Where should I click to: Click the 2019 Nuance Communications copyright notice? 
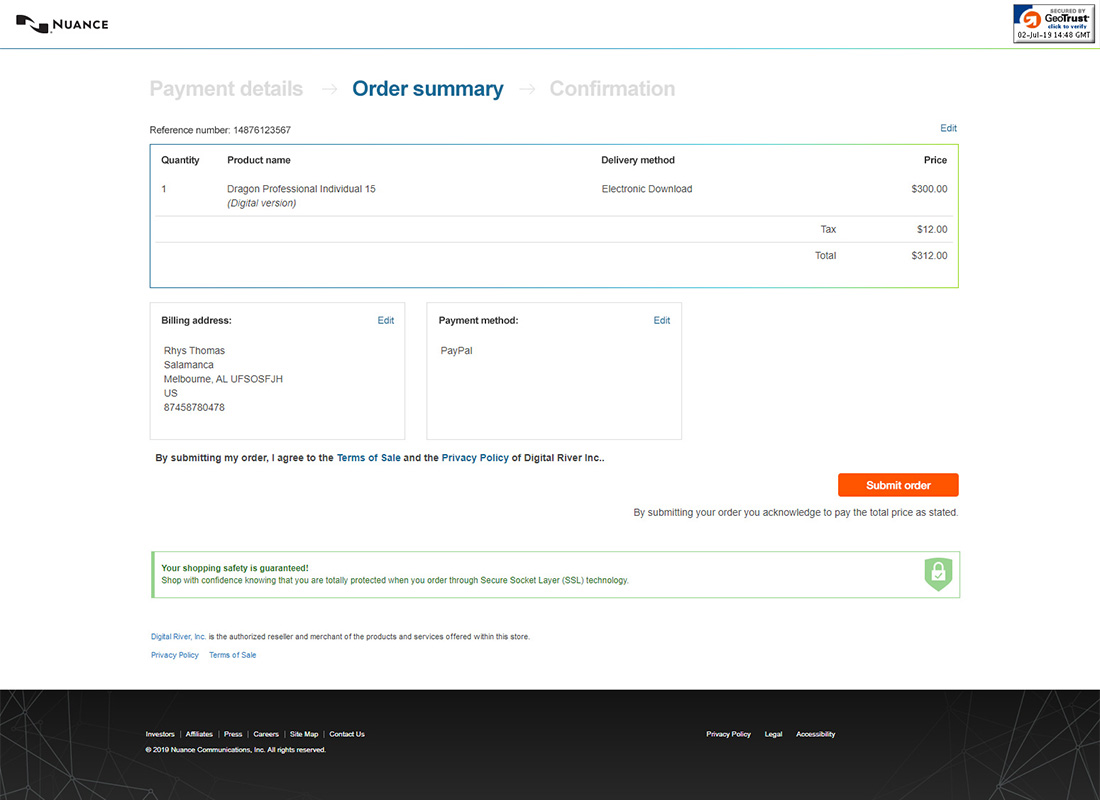click(236, 749)
